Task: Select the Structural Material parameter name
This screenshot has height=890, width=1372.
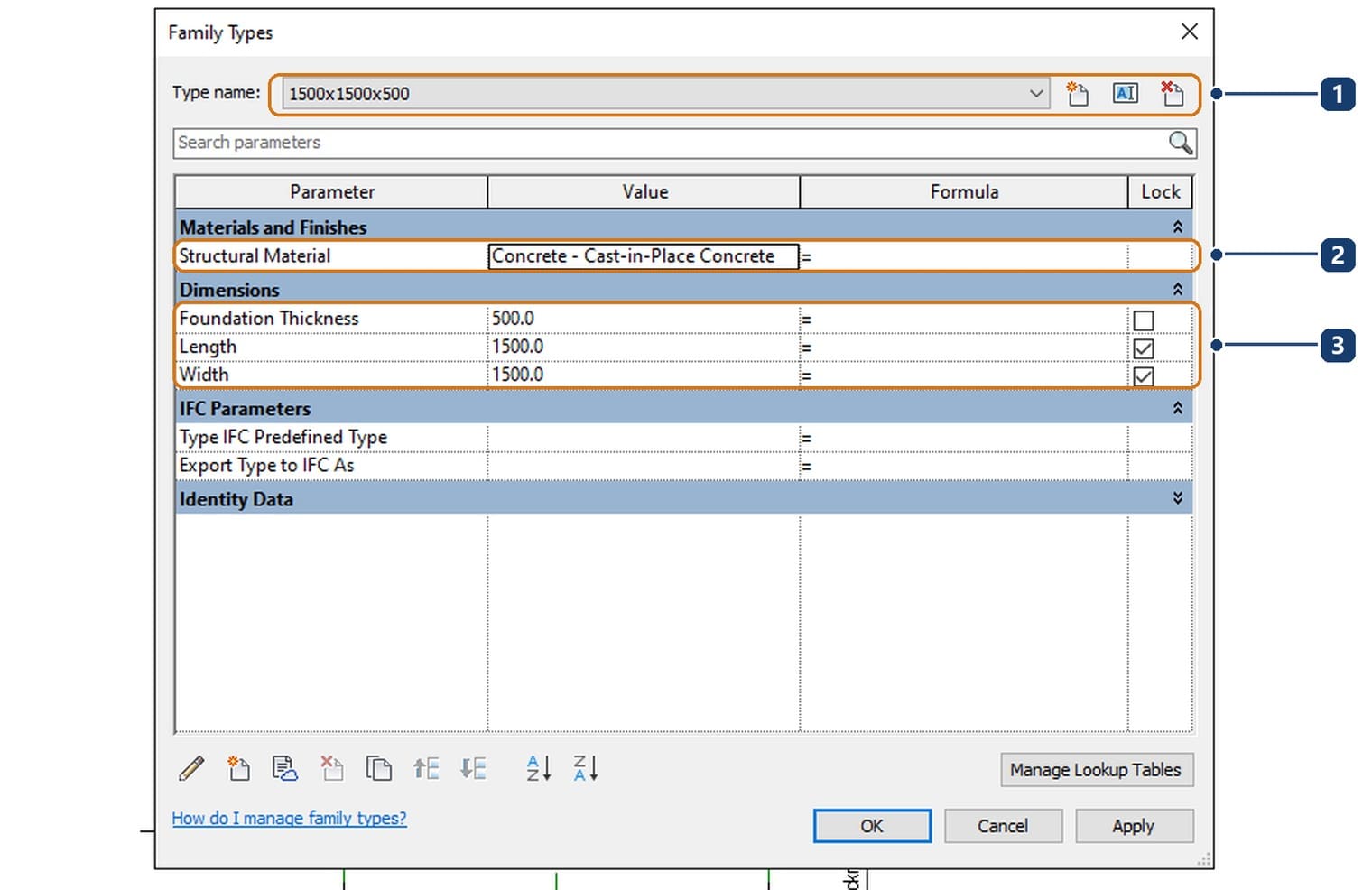Action: [x=255, y=256]
